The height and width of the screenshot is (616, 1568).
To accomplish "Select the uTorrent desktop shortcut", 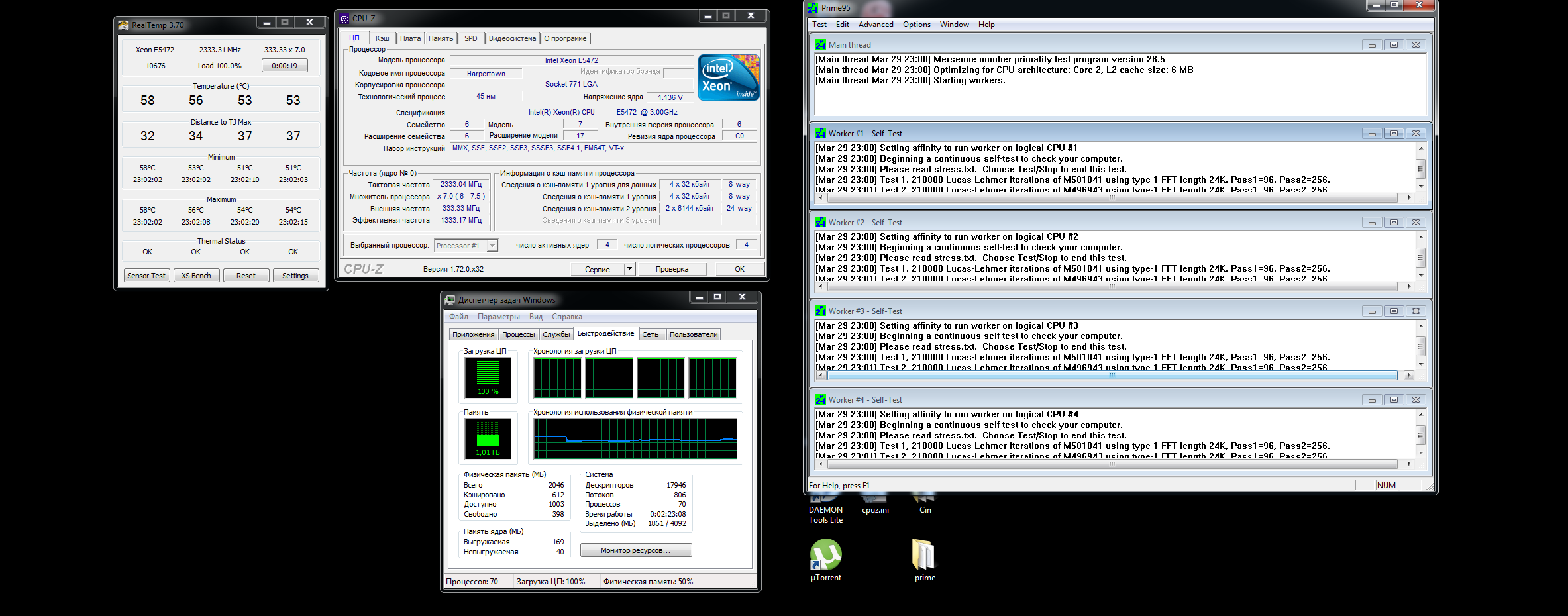I will [x=825, y=560].
